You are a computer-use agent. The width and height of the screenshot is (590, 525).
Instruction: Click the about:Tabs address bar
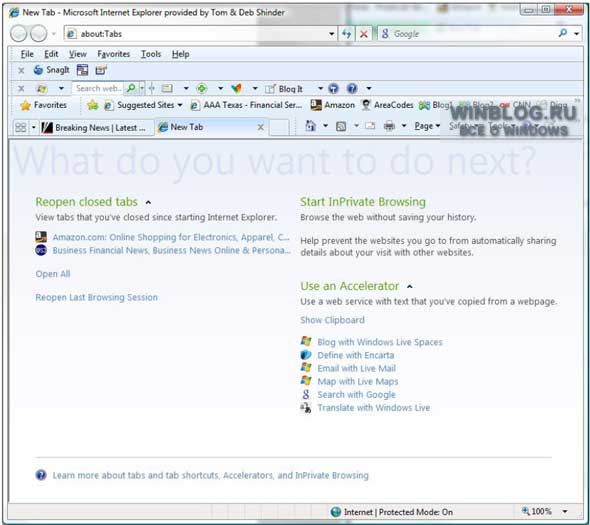[x=195, y=34]
